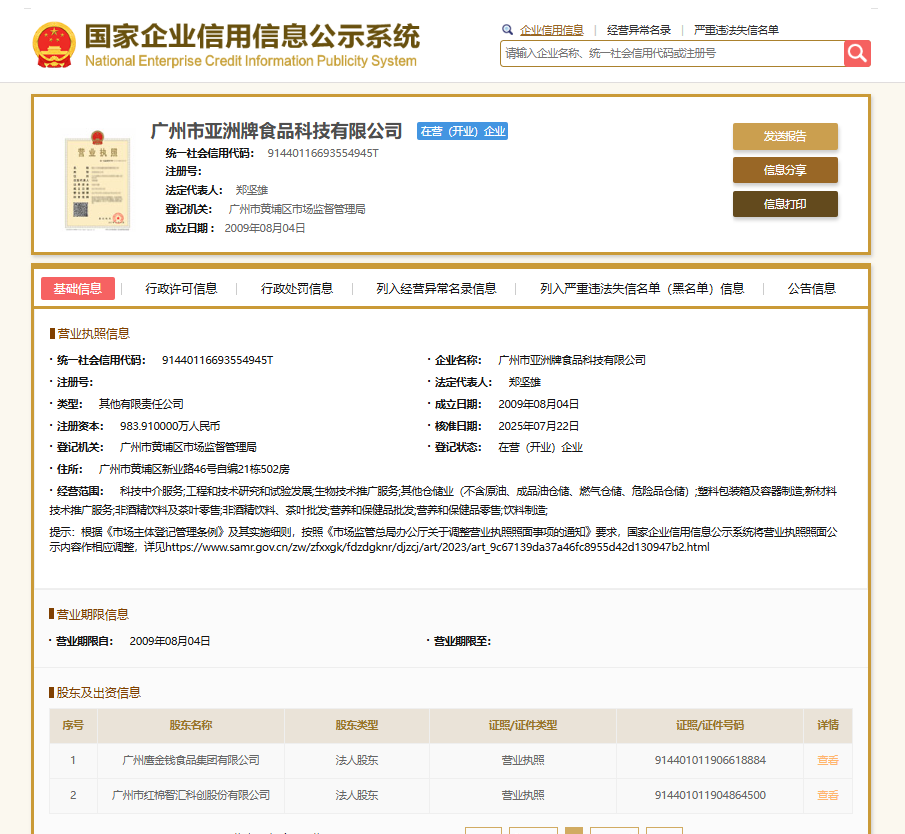View details for 广州市红棉智汇科创股份有限公司 shareholder

(828, 795)
